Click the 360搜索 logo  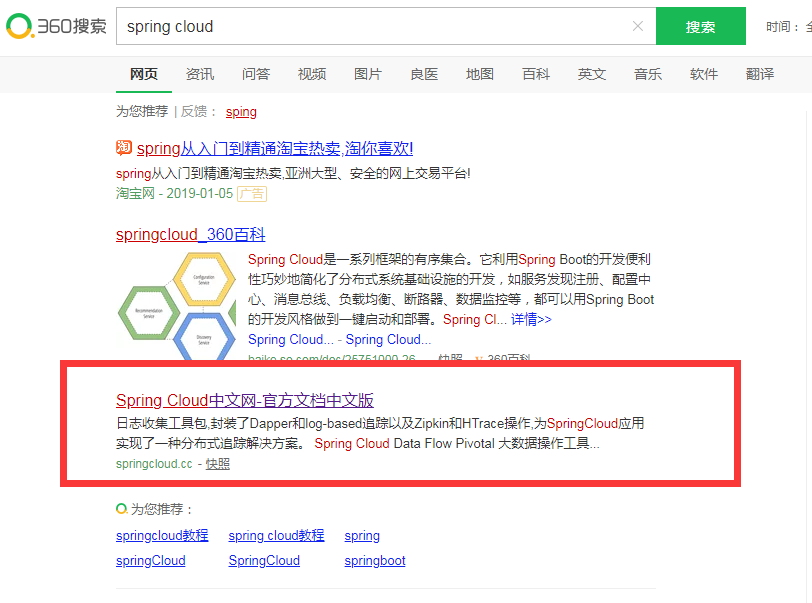point(56,26)
